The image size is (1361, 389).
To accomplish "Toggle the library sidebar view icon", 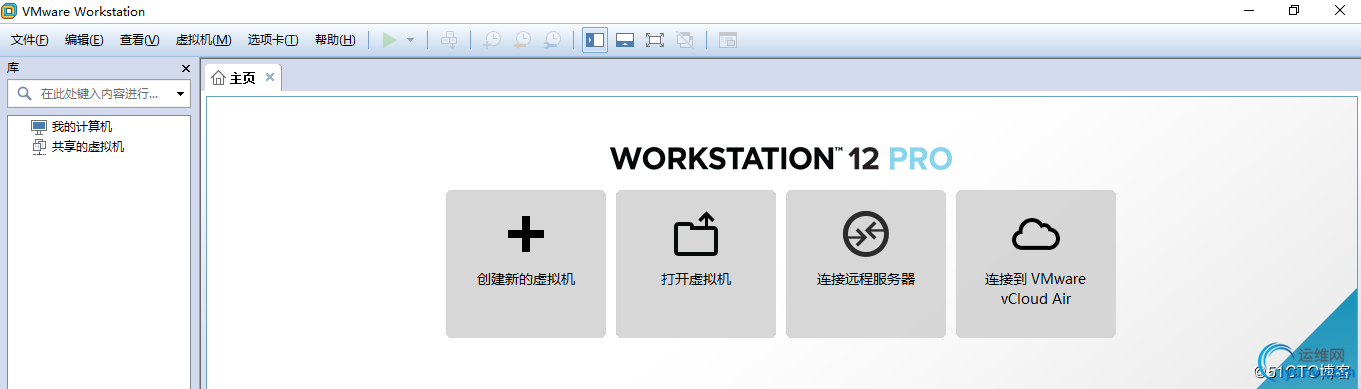I will [595, 40].
